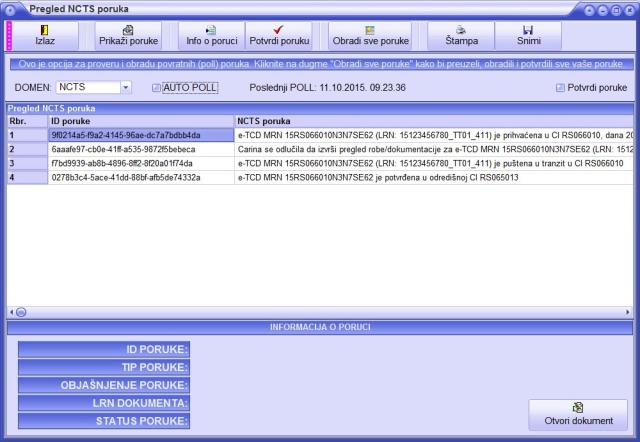
Task: Select message ID f7bd9939-ab8b-4896-8ff2-8f20a01f74da
Action: (141, 163)
